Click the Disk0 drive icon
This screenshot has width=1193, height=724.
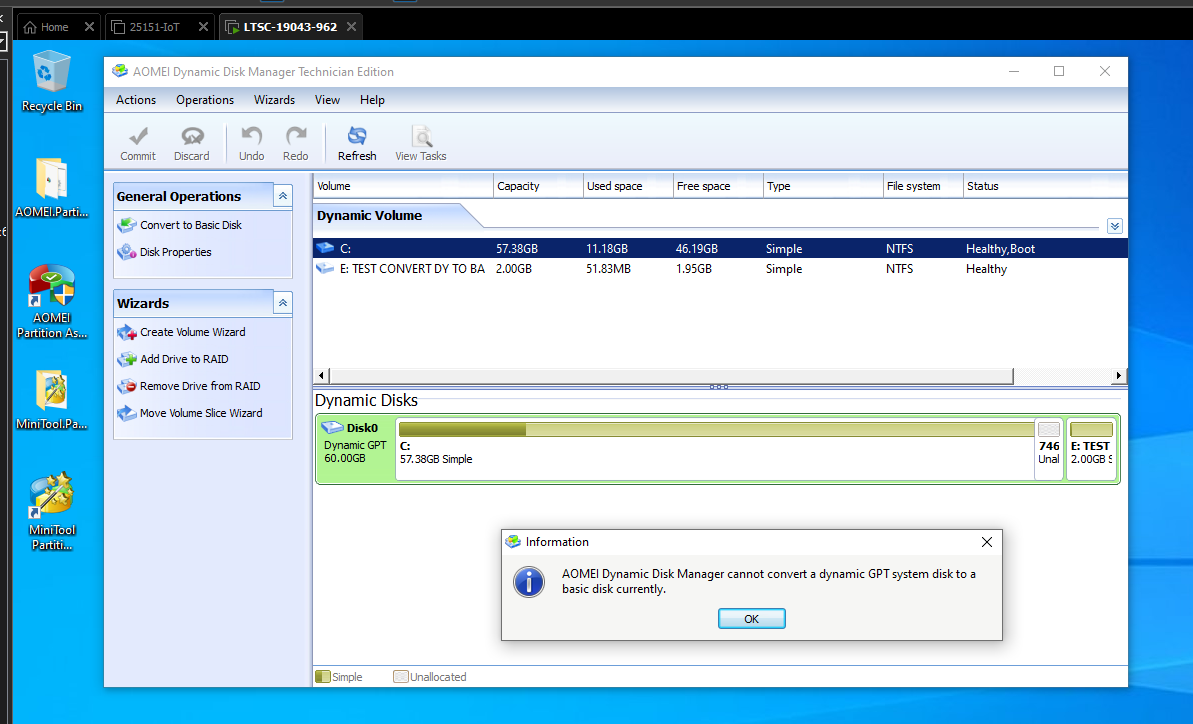coord(332,427)
